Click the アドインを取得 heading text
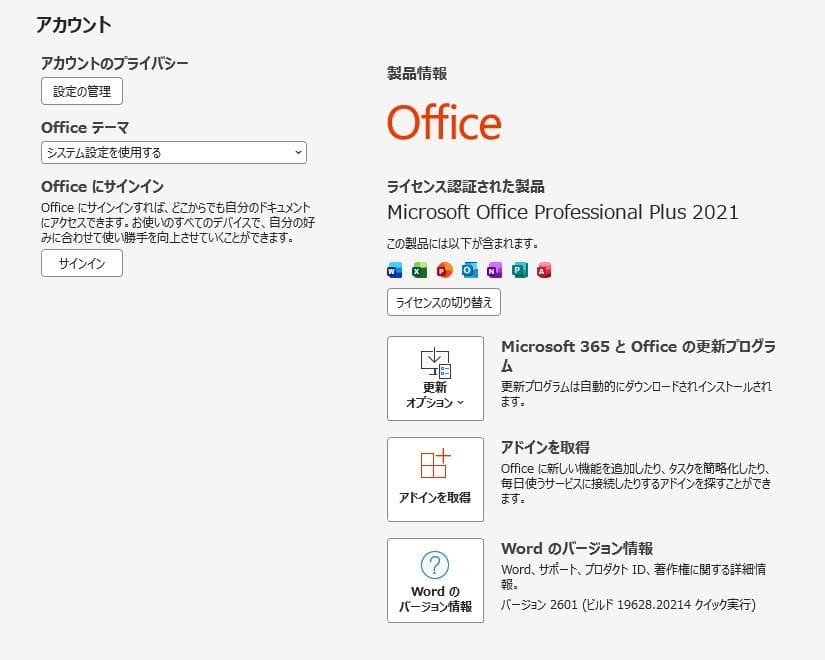 coord(545,447)
